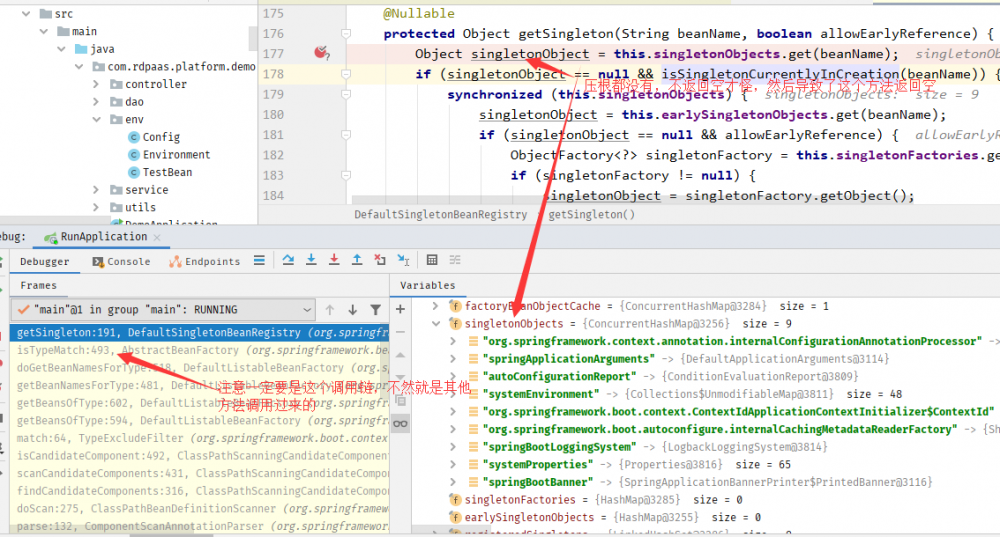The width and height of the screenshot is (1000, 537).
Task: Collapse com.rdpaas.platform.demo package
Action: 78,66
